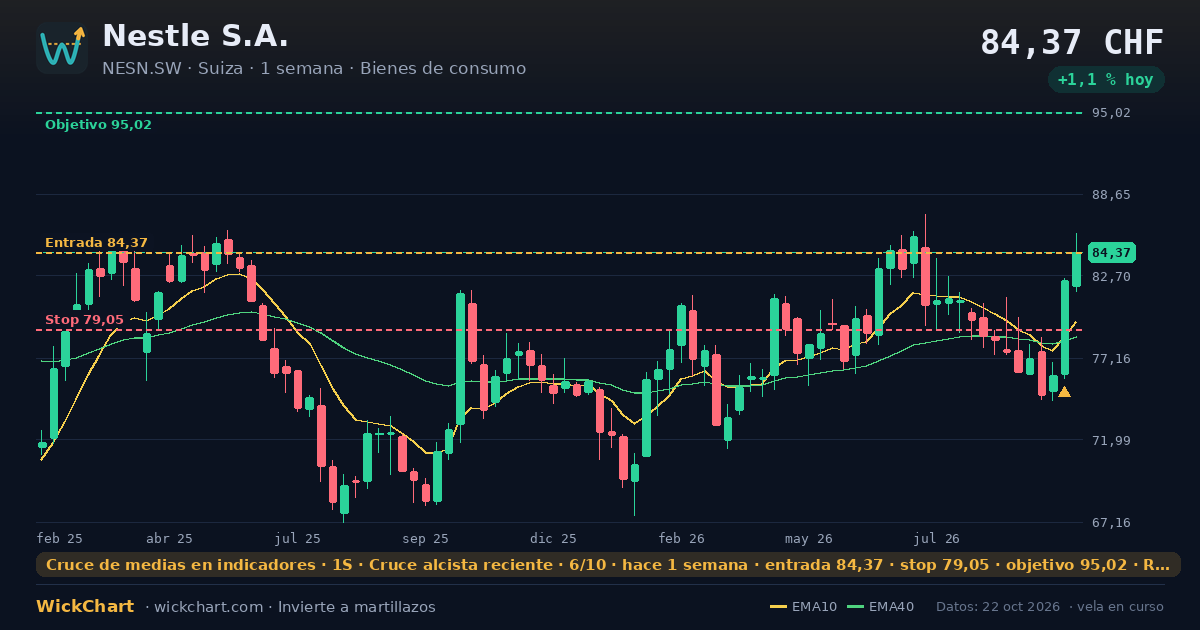Click the +1,1 % hoy change badge
Screen dimensions: 1200x630
(1106, 80)
